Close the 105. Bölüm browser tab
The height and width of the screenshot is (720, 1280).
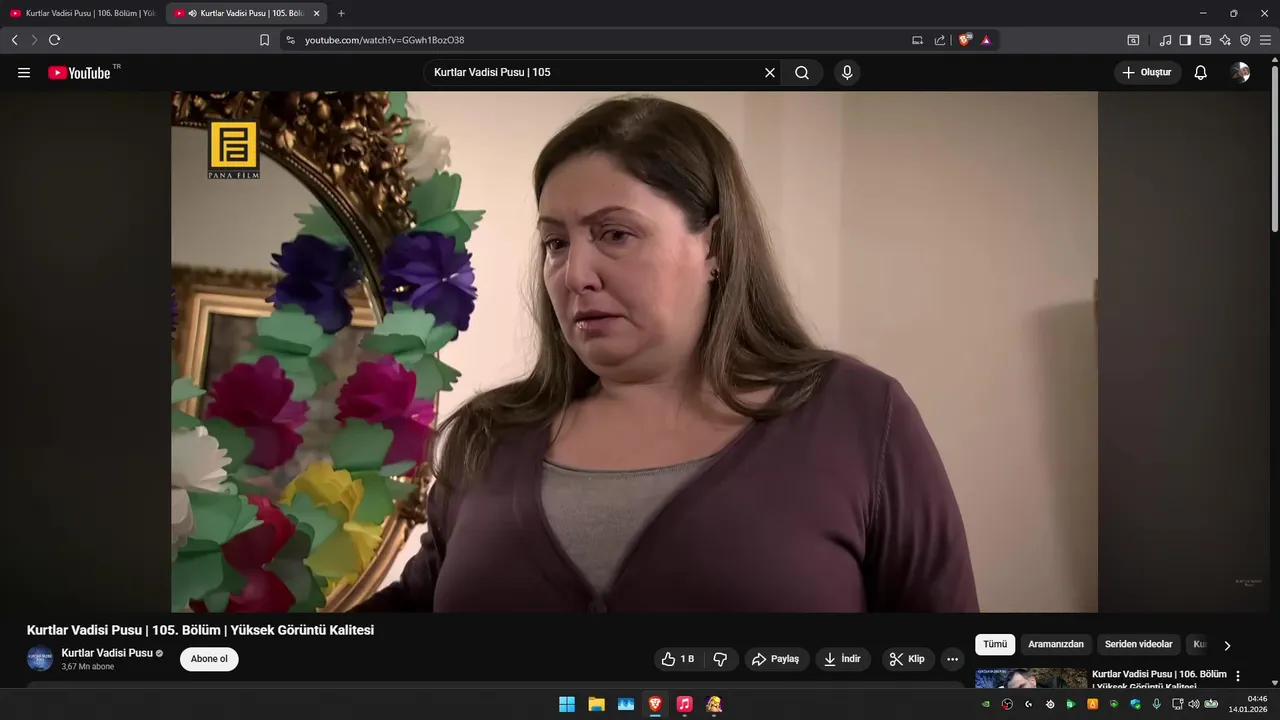point(317,13)
